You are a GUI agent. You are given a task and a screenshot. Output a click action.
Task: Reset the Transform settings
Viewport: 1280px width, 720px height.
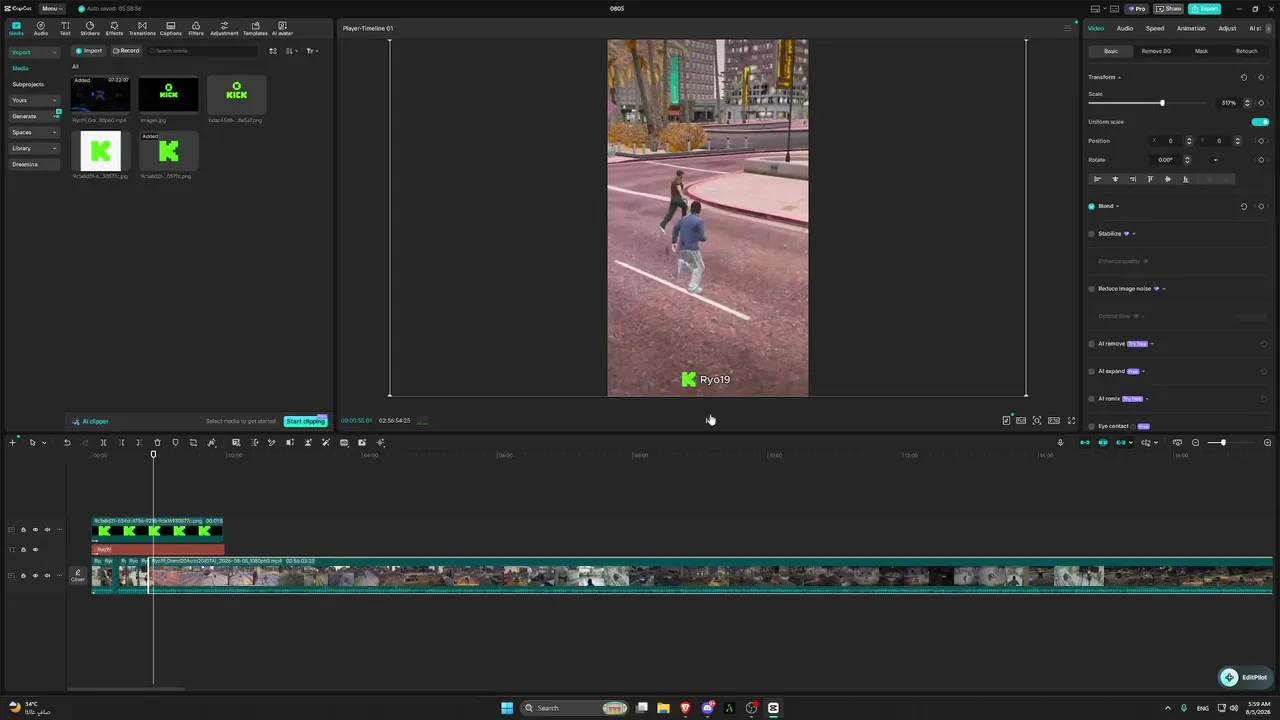pos(1244,77)
